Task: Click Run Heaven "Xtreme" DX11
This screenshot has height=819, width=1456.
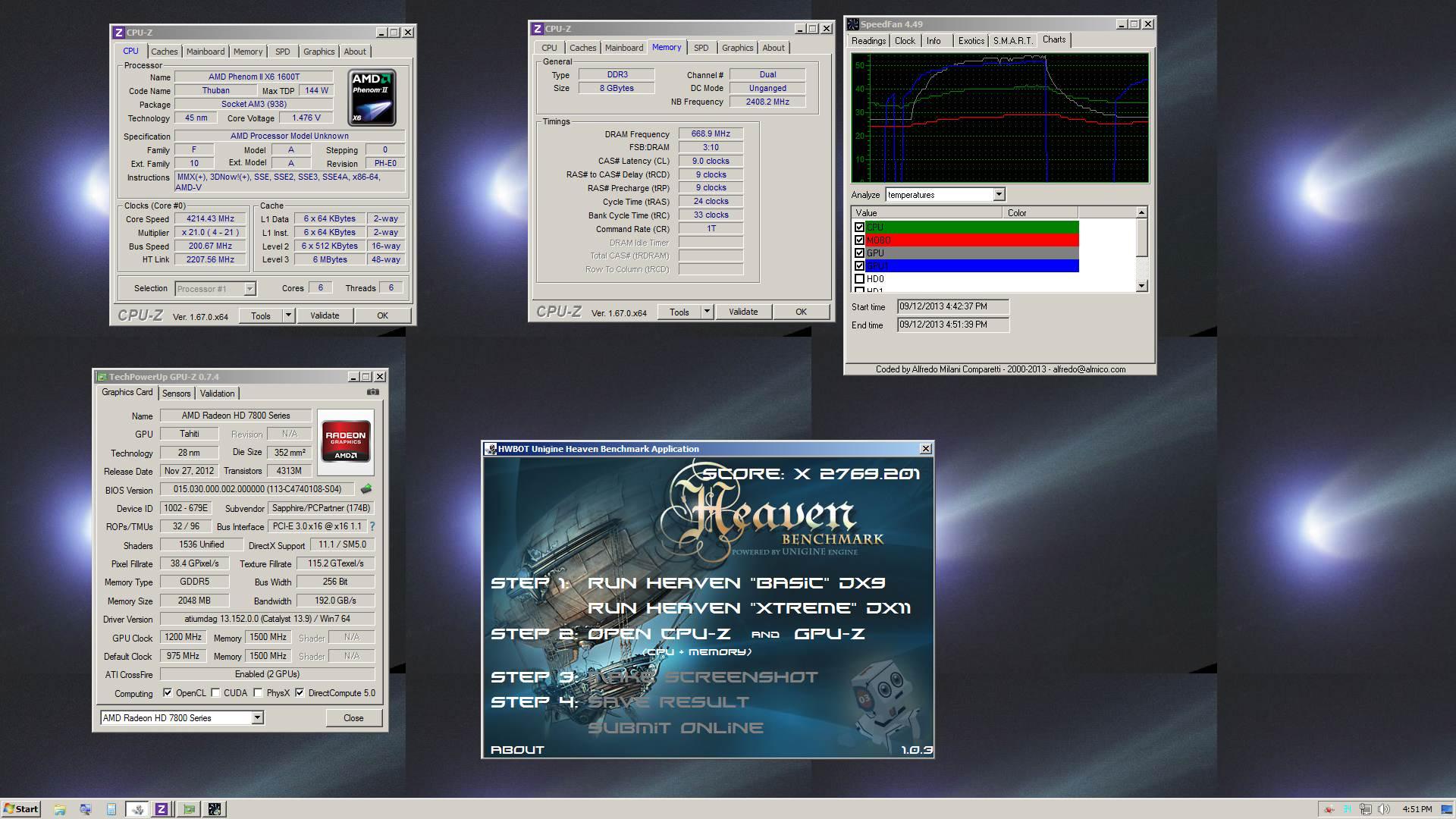Action: tap(749, 608)
